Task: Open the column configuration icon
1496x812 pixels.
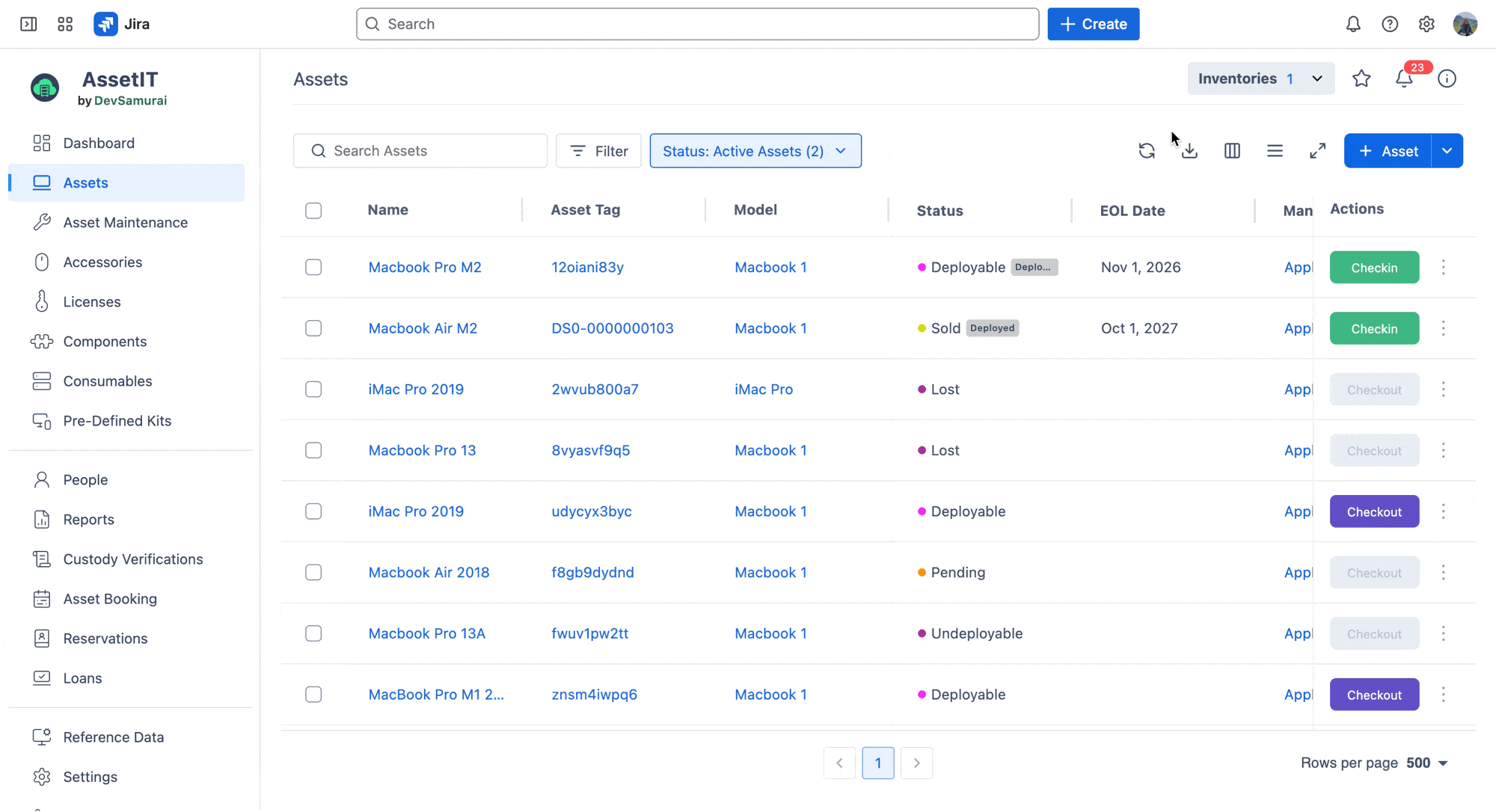Action: 1232,151
